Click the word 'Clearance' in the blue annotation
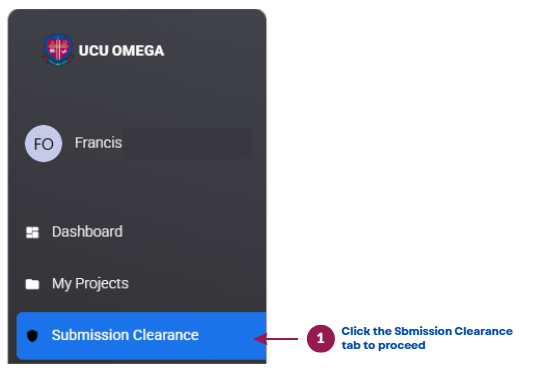 click(483, 331)
